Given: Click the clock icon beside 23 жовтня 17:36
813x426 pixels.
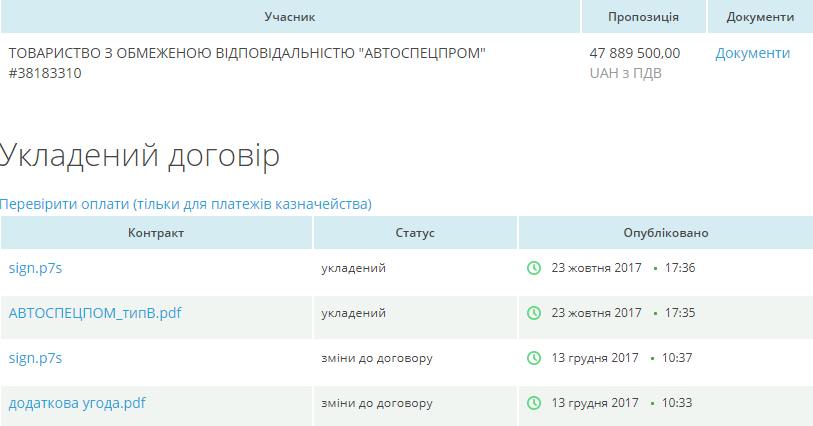Looking at the screenshot, I should [x=534, y=268].
